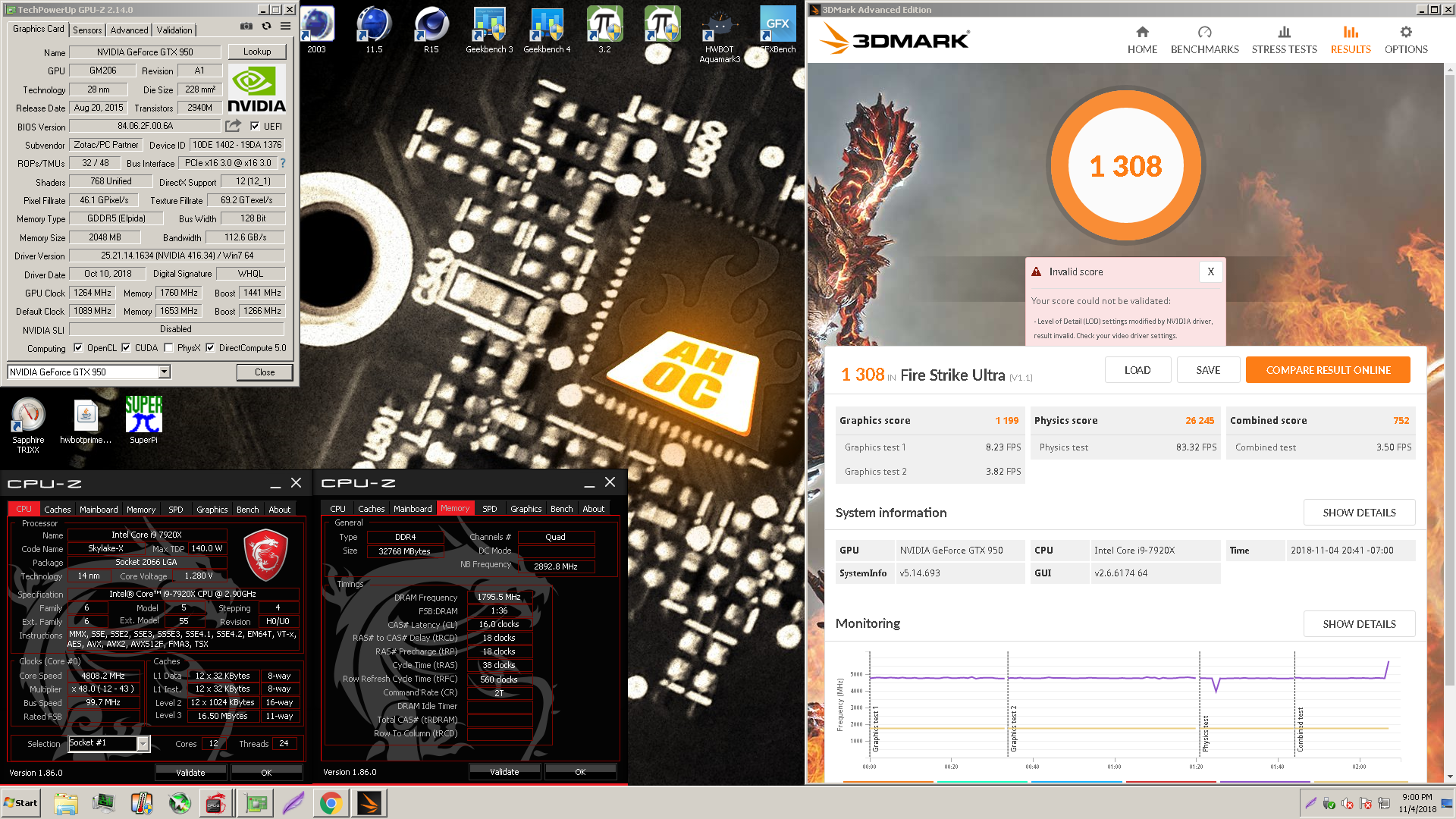This screenshot has height=819, width=1456.
Task: Click the Action Center flag tray icon
Action: [x=1366, y=804]
